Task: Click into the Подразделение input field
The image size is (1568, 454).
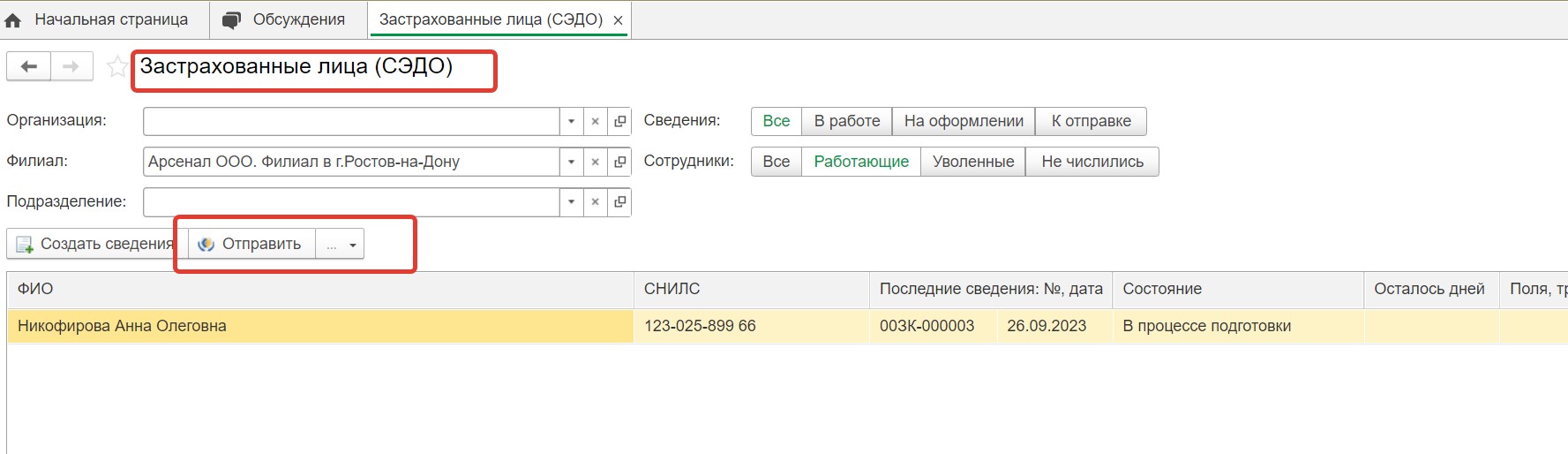Action: pyautogui.click(x=351, y=202)
